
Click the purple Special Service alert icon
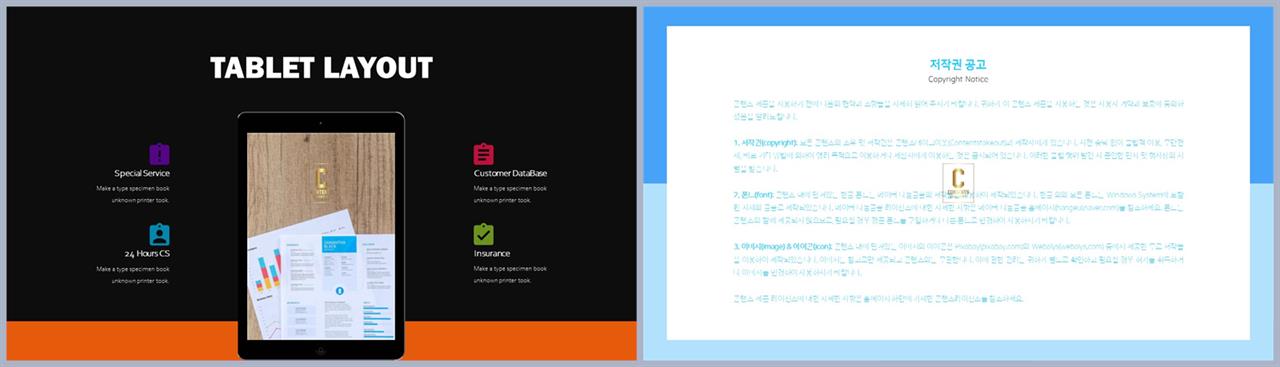pyautogui.click(x=159, y=154)
